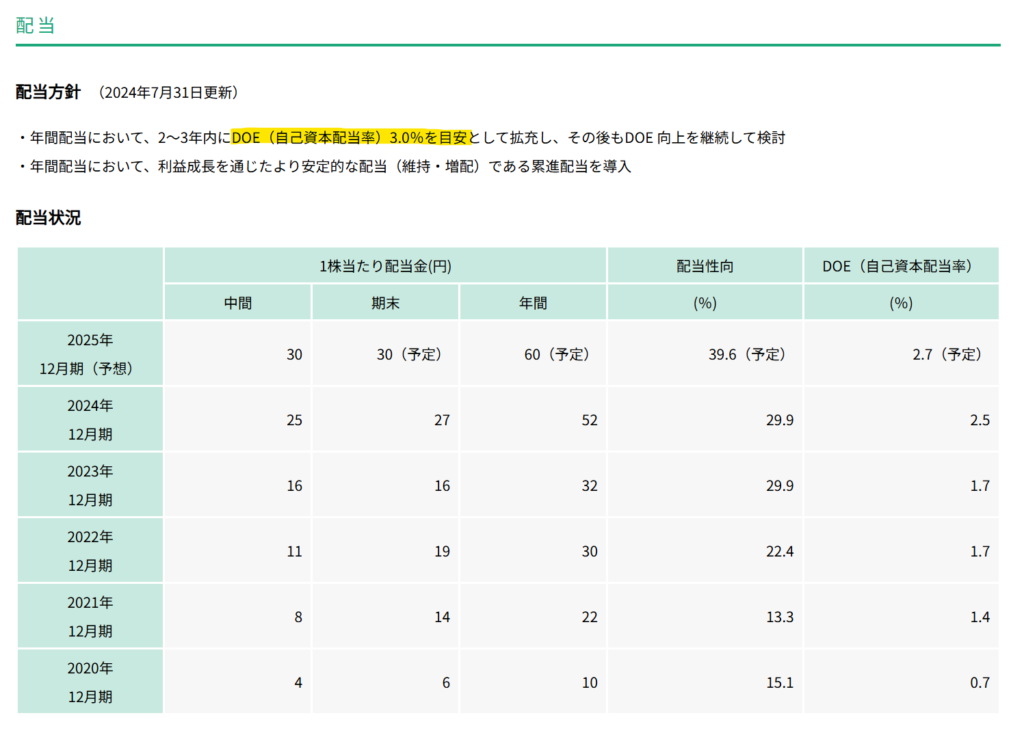1024x737 pixels.
Task: Click the DOE(自己資本配当率) column header
Action: [901, 266]
